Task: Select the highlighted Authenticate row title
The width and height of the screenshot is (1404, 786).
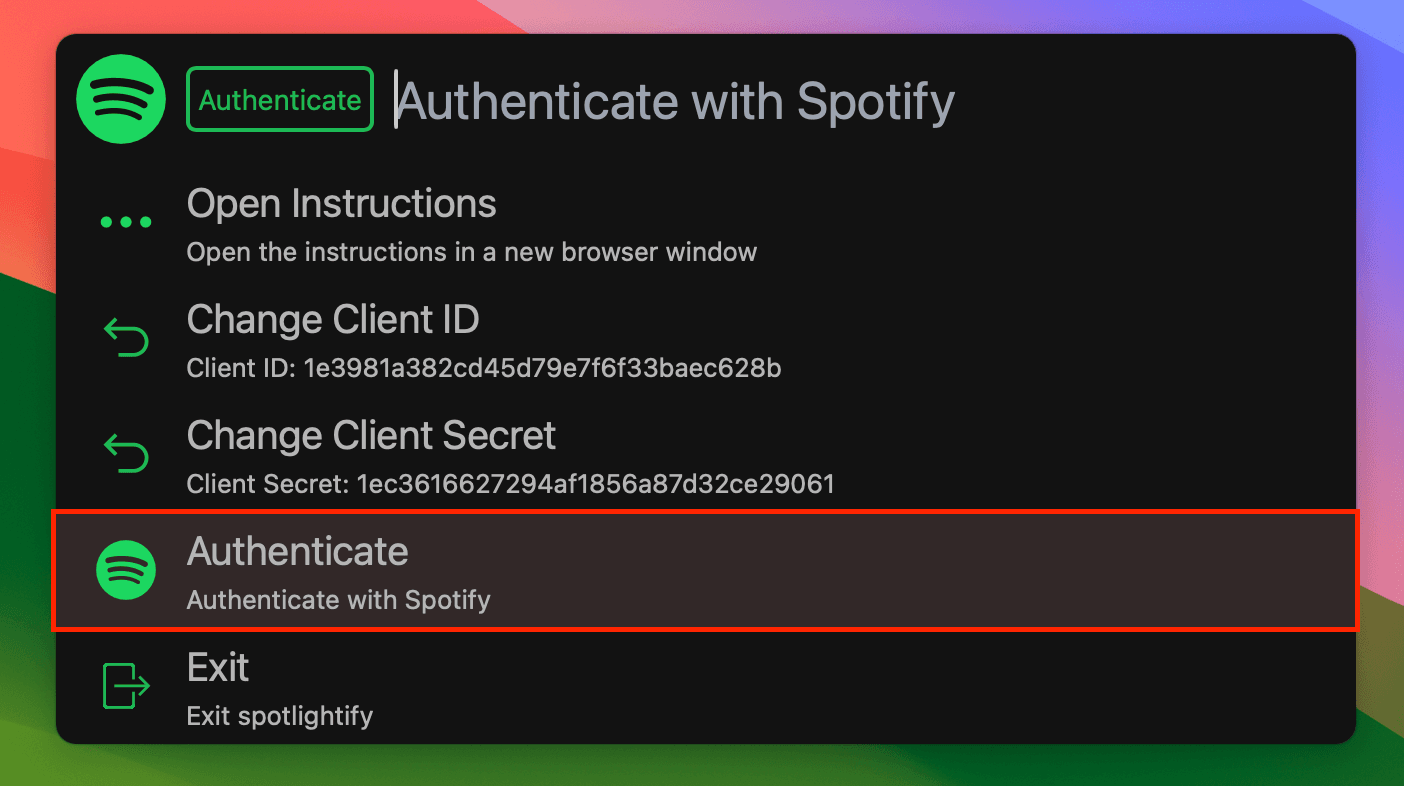Action: 298,552
